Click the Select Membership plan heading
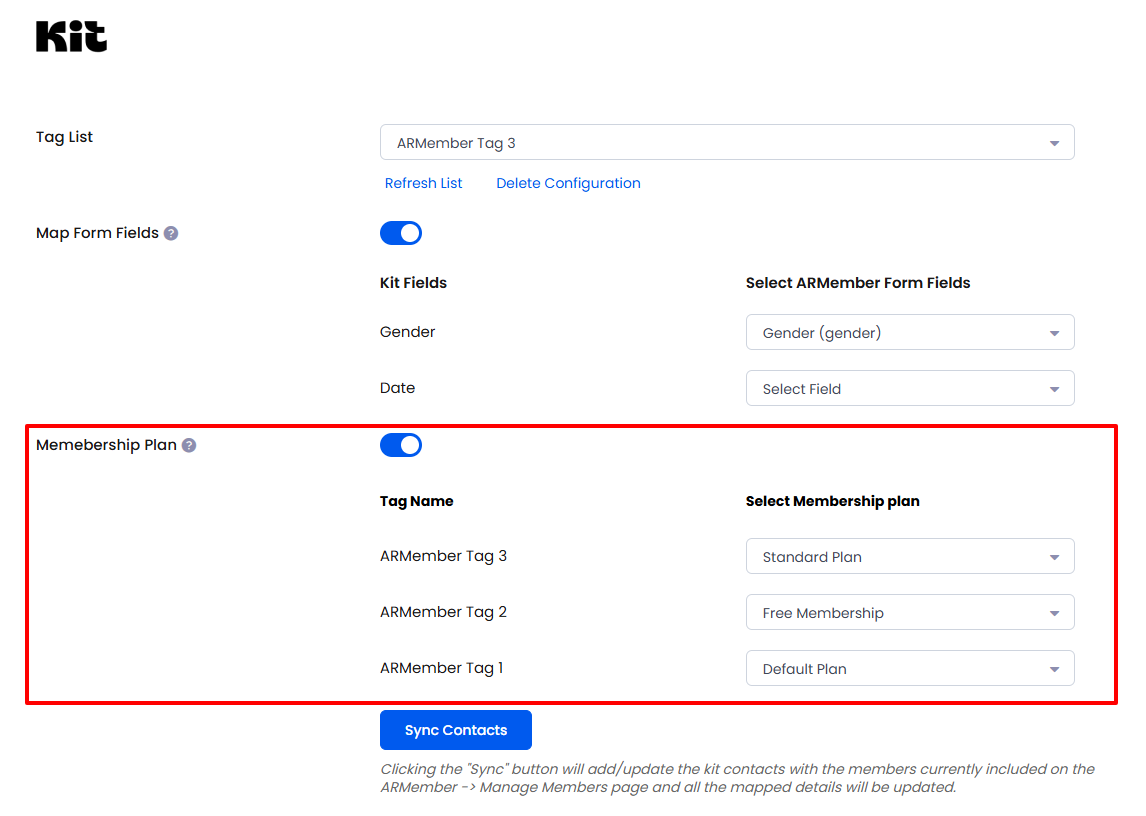The height and width of the screenshot is (816, 1146). click(x=833, y=501)
